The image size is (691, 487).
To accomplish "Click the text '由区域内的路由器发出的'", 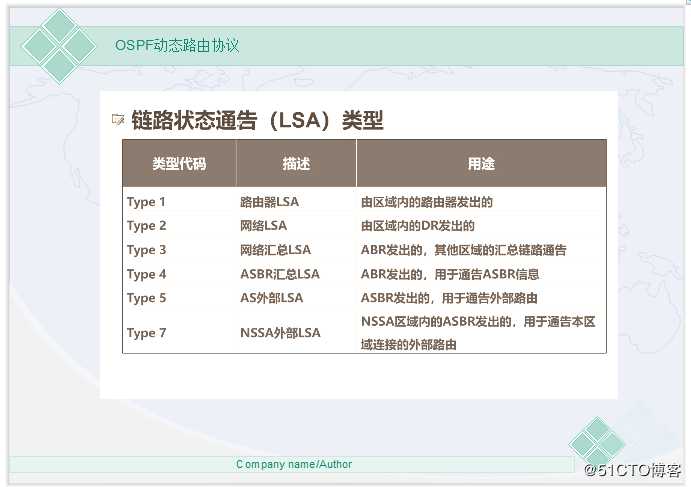I will tap(427, 202).
